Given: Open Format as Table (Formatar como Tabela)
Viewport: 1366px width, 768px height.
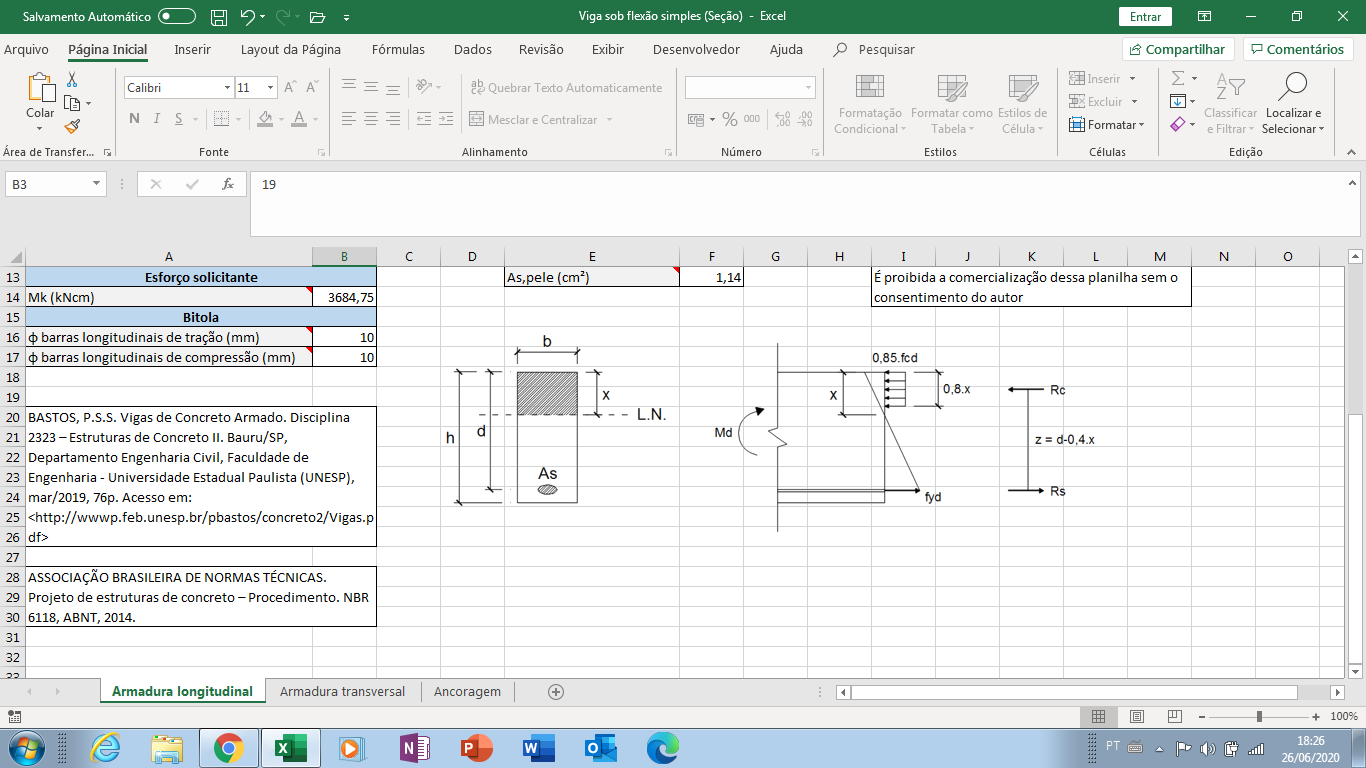Looking at the screenshot, I should click(x=951, y=103).
